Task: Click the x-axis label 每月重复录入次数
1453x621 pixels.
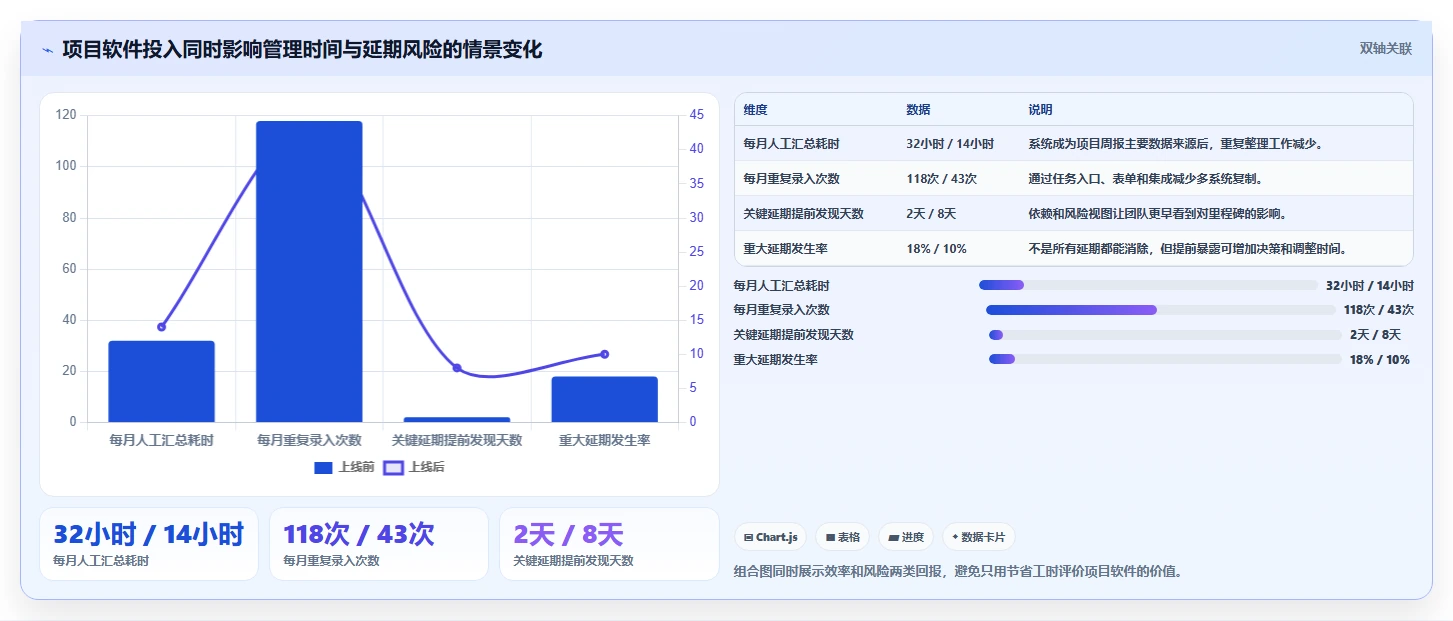Action: point(309,440)
